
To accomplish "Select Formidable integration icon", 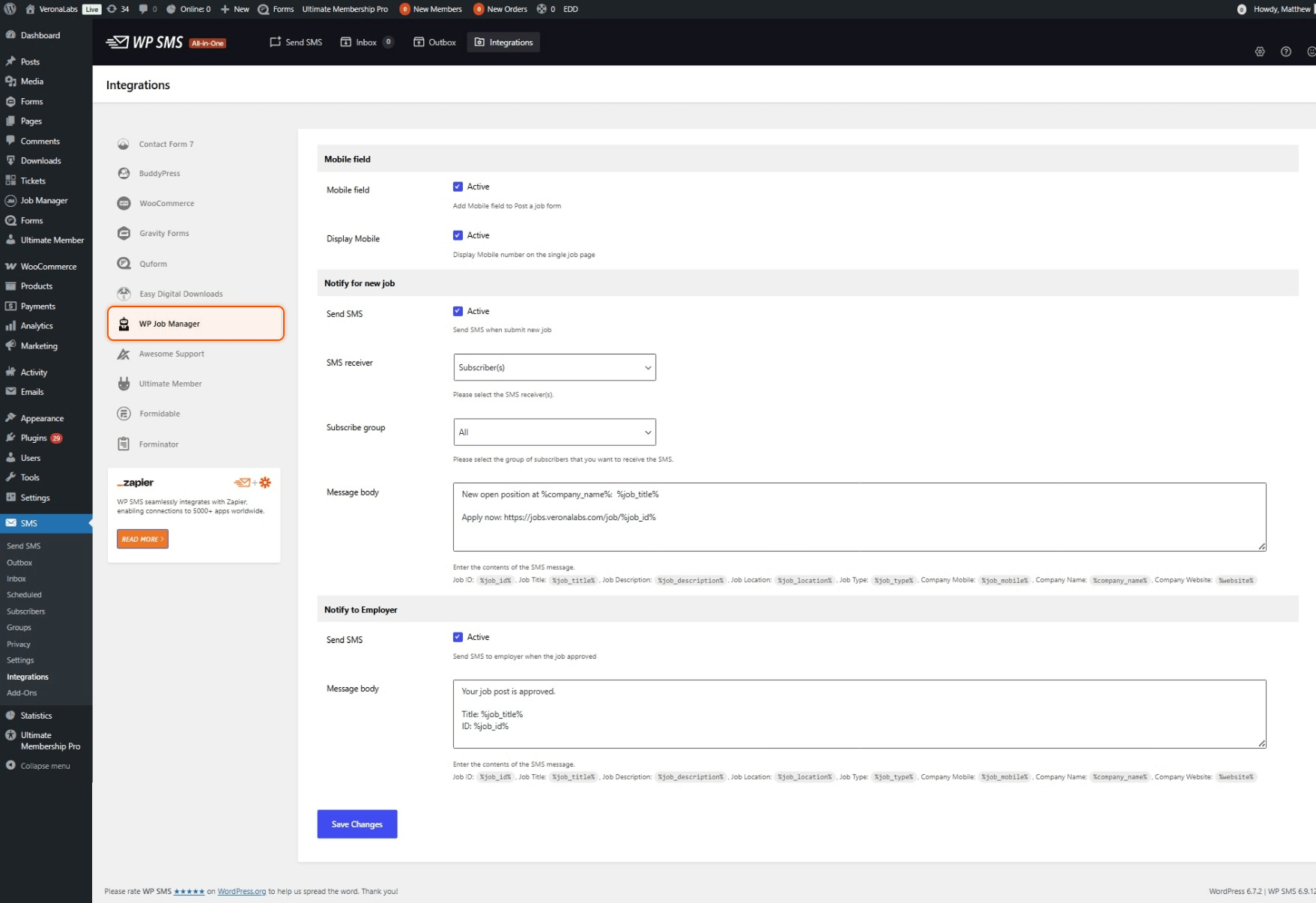I will click(x=124, y=414).
